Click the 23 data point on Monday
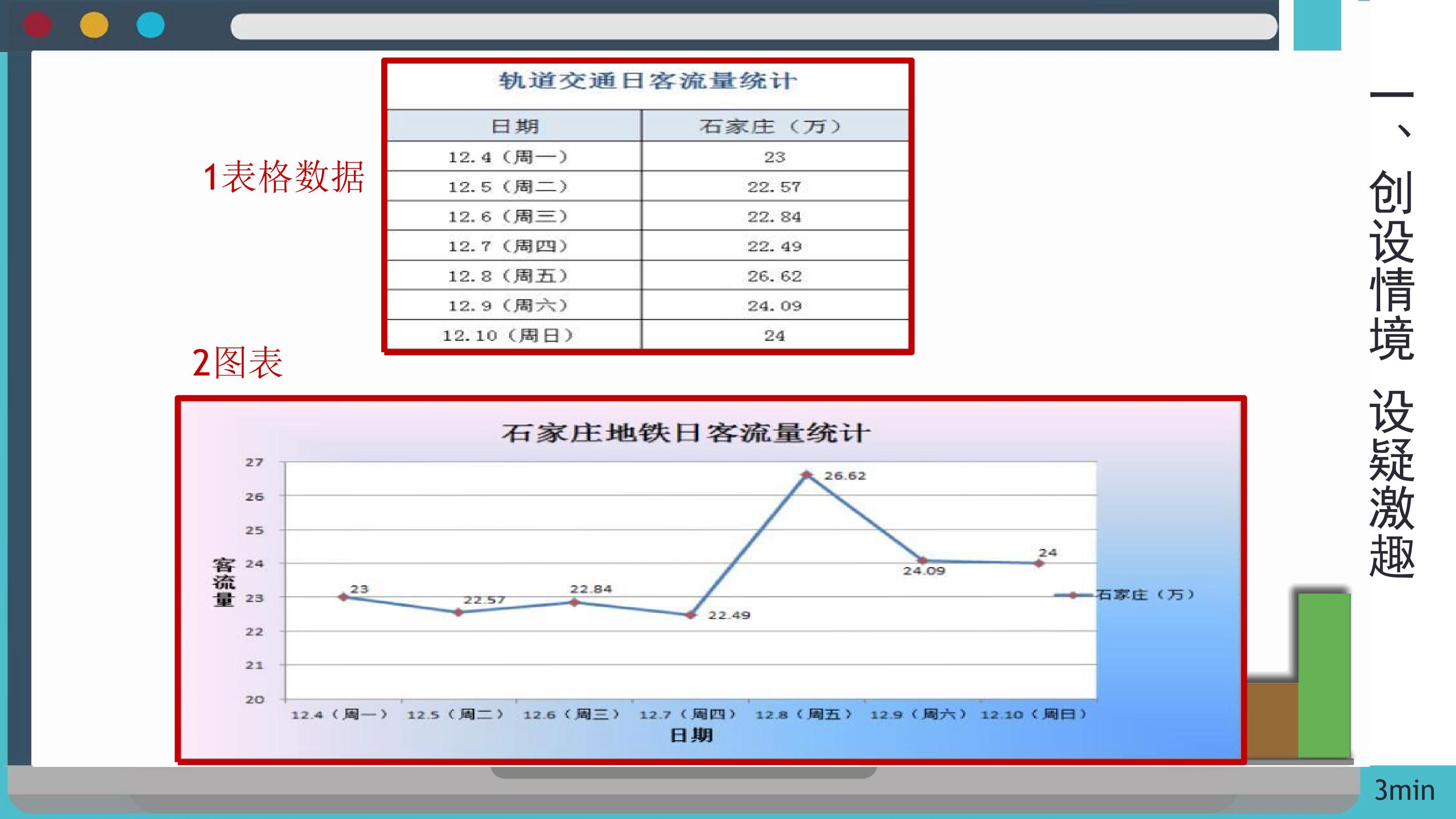 coord(343,597)
